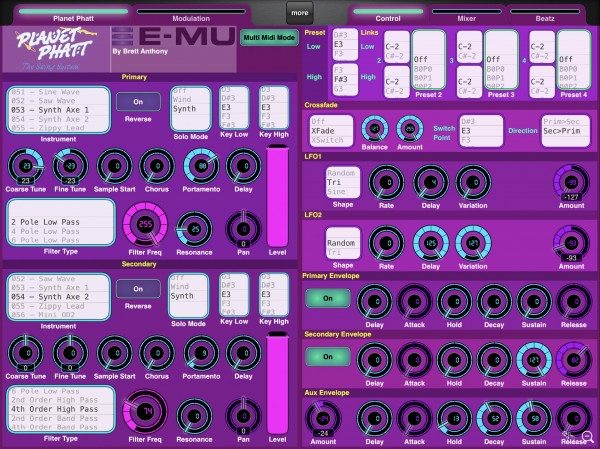Image resolution: width=600 pixels, height=449 pixels.
Task: Open the LFO2 Shape picker
Action: pyautogui.click(x=343, y=243)
